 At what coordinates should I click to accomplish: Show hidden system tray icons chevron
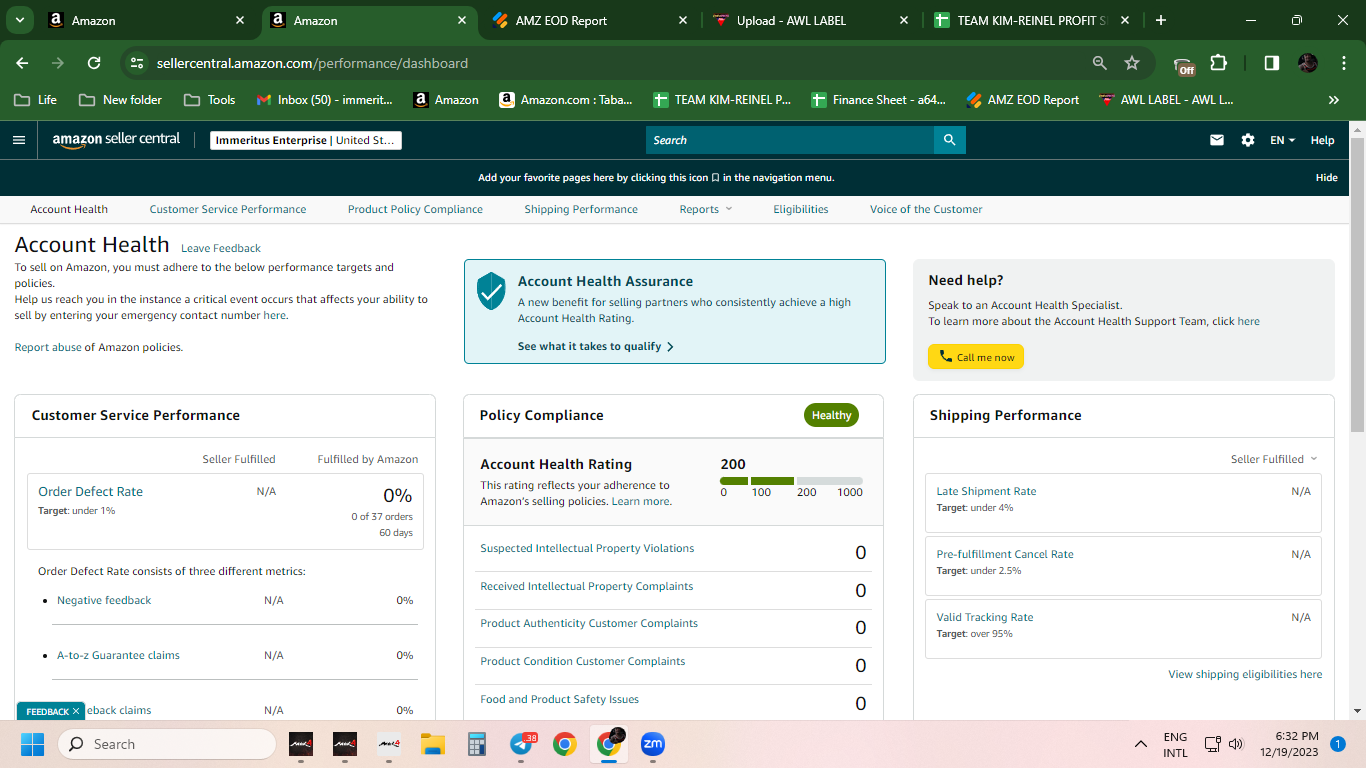point(1140,744)
